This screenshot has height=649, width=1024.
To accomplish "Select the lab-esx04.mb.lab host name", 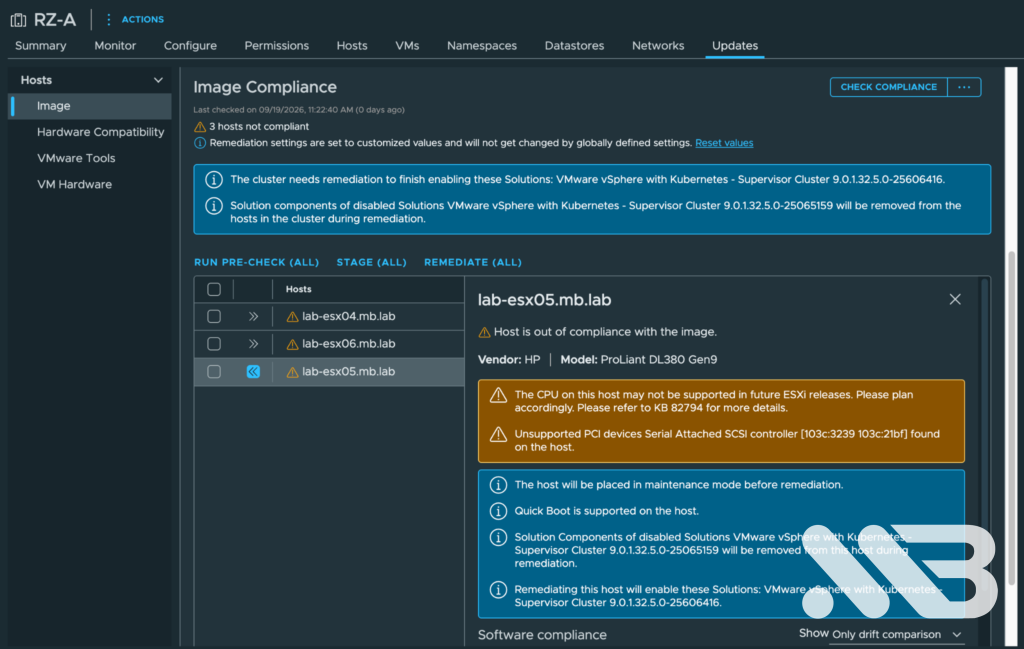I will point(349,316).
